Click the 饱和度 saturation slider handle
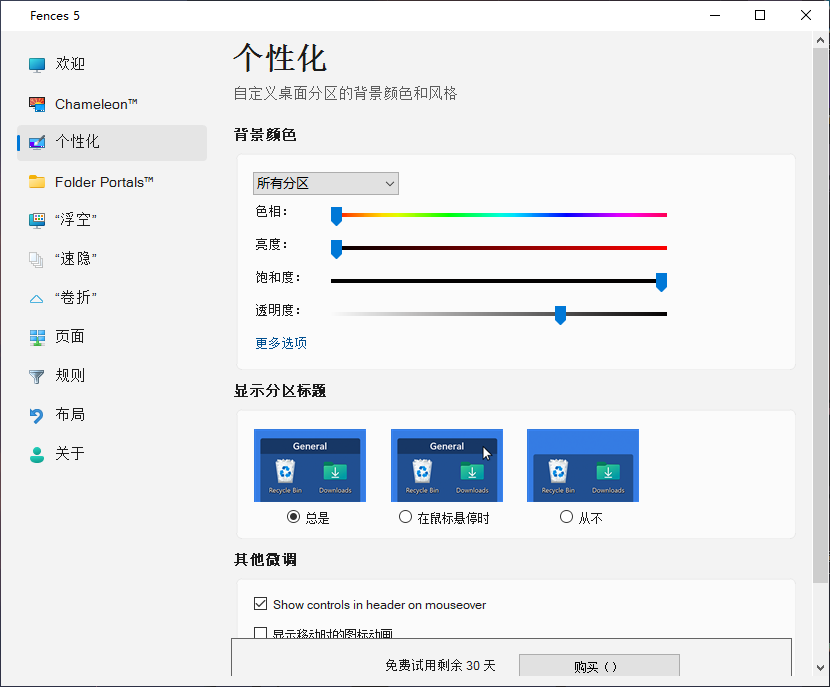Image resolution: width=830 pixels, height=687 pixels. [x=661, y=282]
